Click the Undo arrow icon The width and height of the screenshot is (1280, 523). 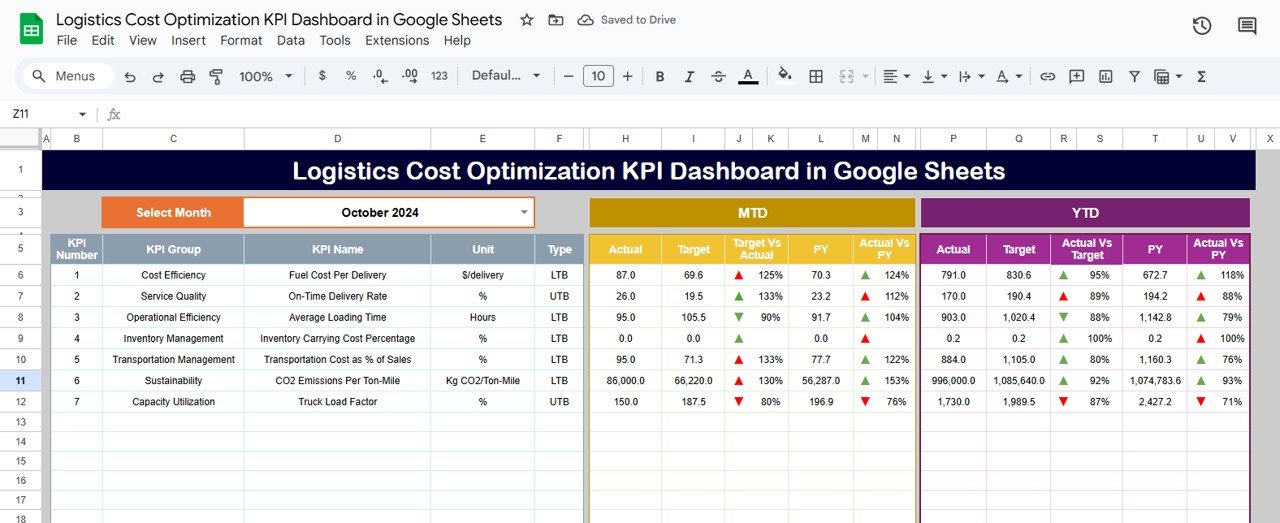[x=130, y=76]
